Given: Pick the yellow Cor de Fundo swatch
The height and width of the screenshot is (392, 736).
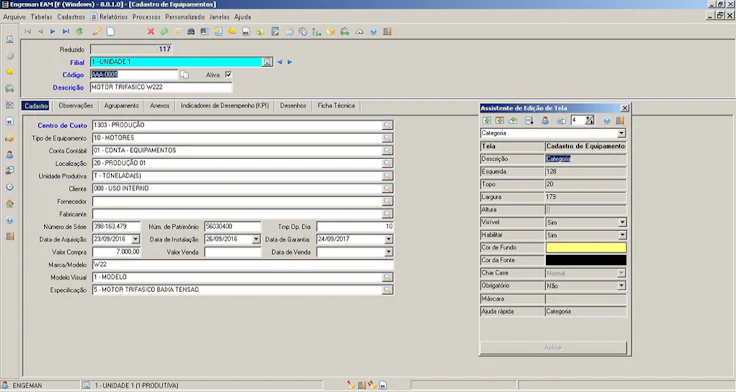Looking at the screenshot, I should pos(586,247).
